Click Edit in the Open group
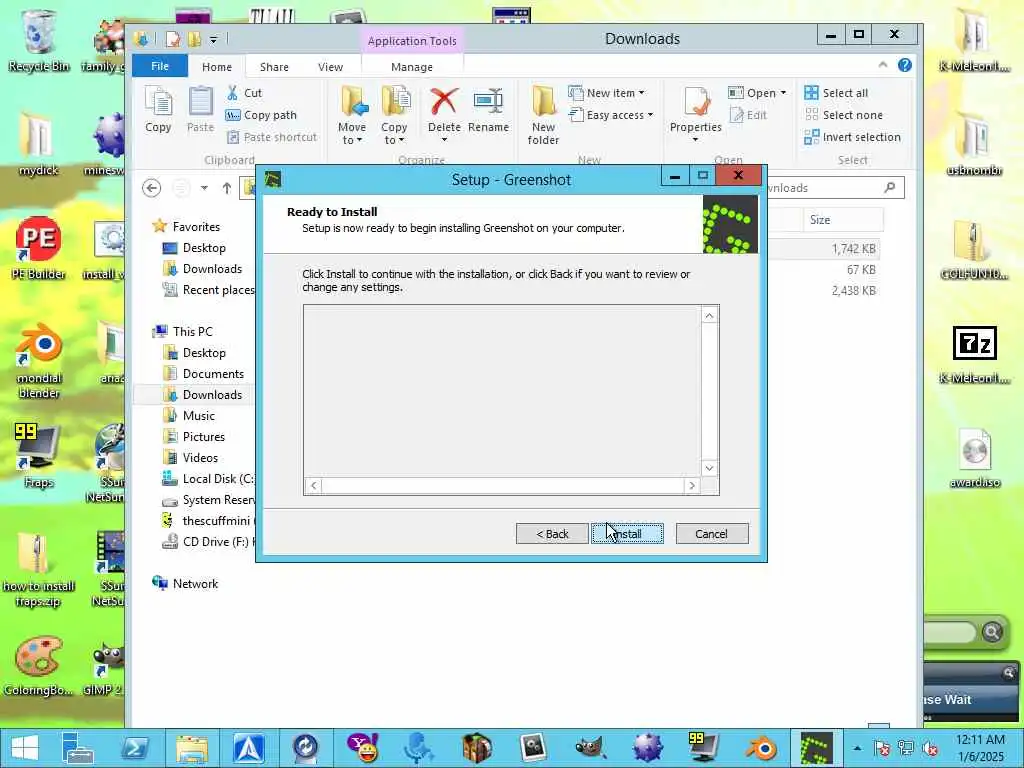The width and height of the screenshot is (1024, 768). pyautogui.click(x=748, y=115)
